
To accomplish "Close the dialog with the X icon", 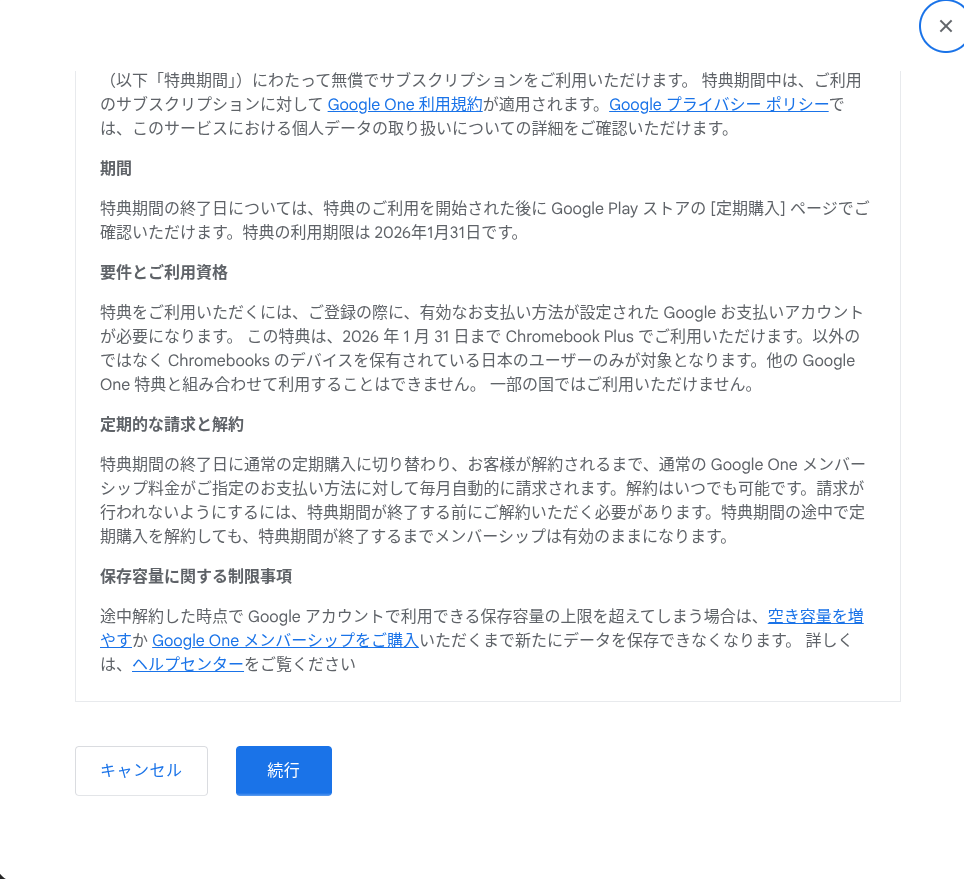I will pos(945,26).
